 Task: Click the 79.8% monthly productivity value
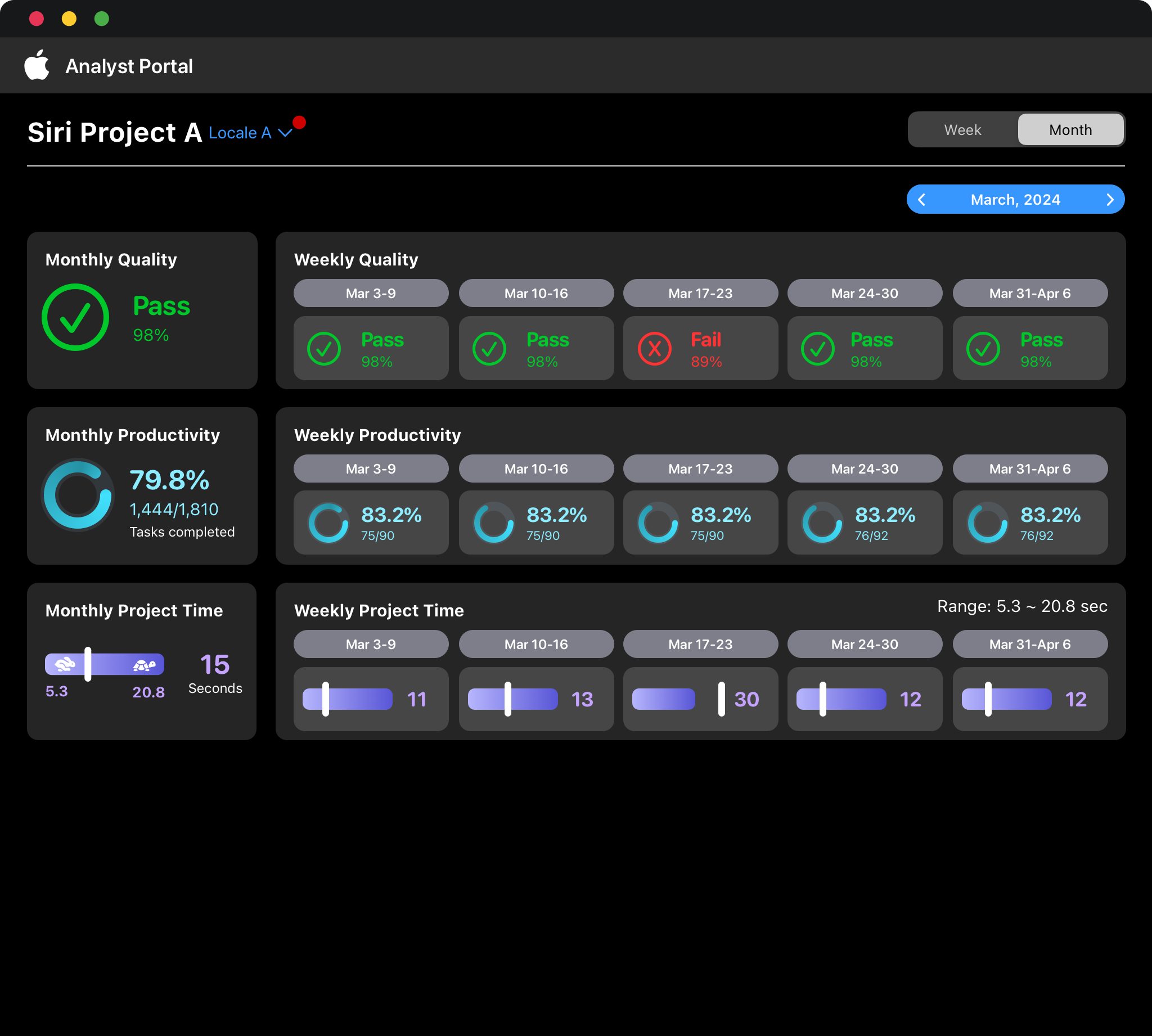tap(170, 480)
